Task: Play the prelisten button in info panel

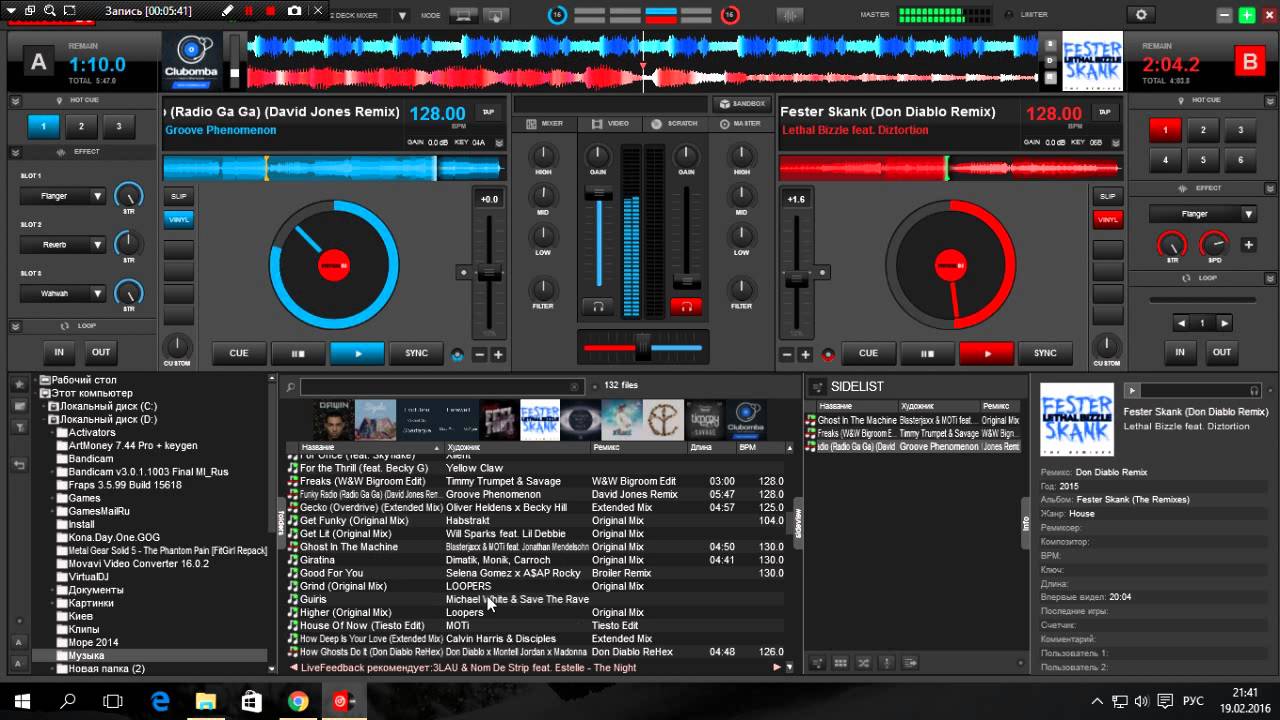Action: coord(1132,390)
